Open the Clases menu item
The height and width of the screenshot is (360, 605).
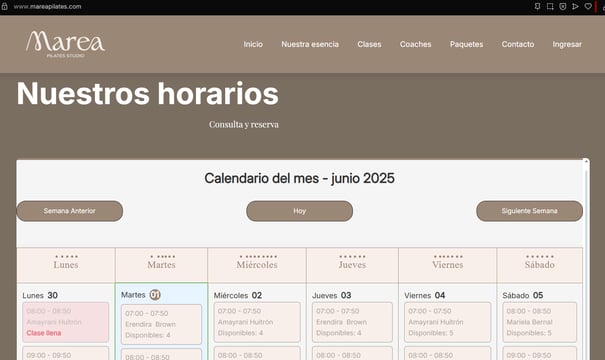tap(369, 44)
